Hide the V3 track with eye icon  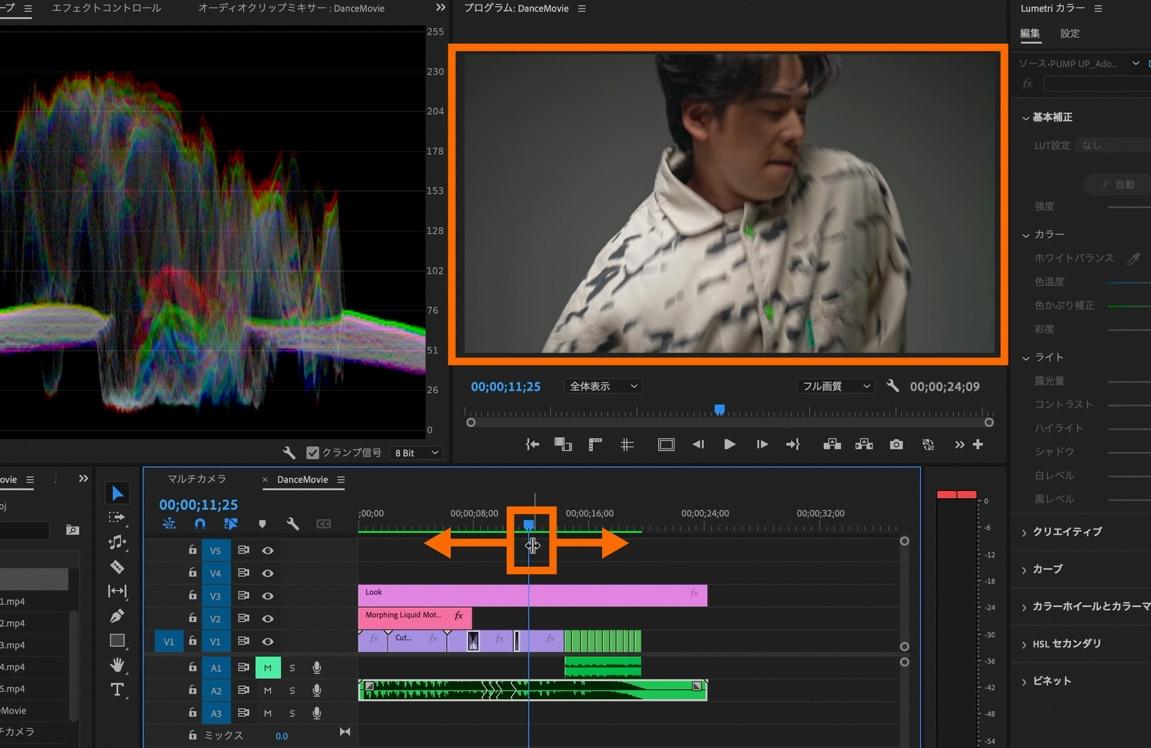pyautogui.click(x=268, y=597)
